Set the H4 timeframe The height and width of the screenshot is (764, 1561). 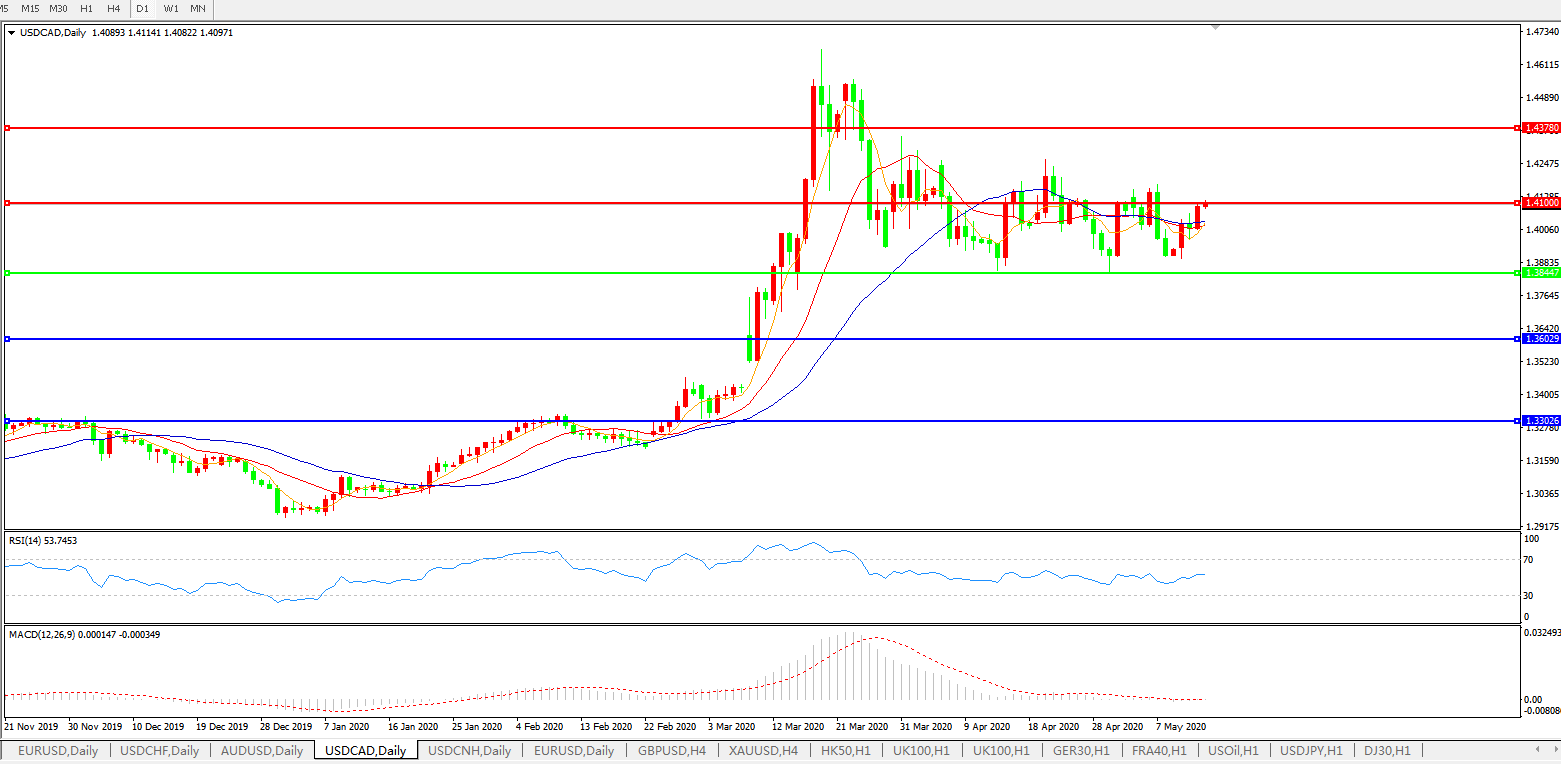pyautogui.click(x=113, y=8)
